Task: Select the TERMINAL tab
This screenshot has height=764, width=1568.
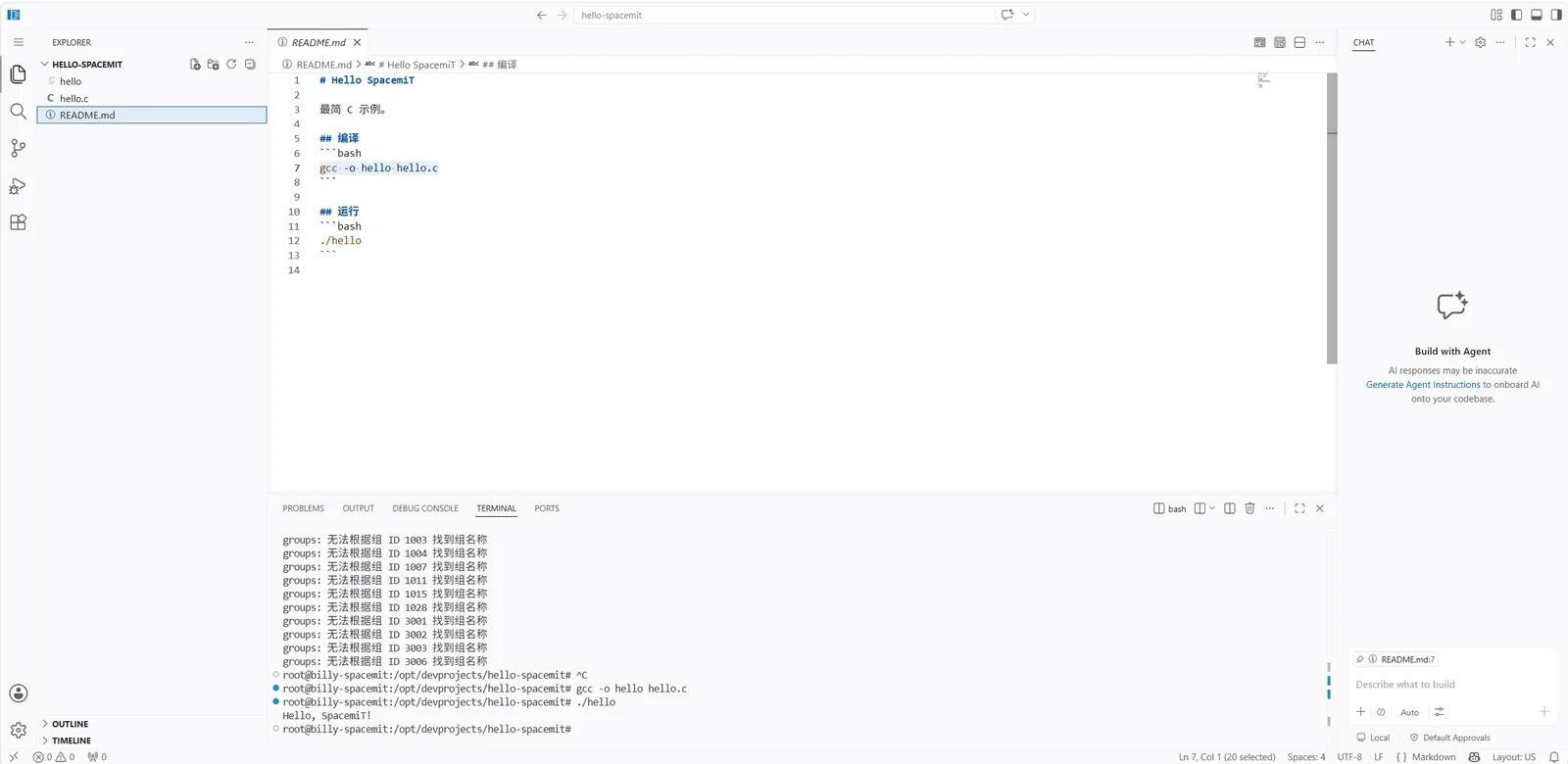Action: [x=497, y=508]
